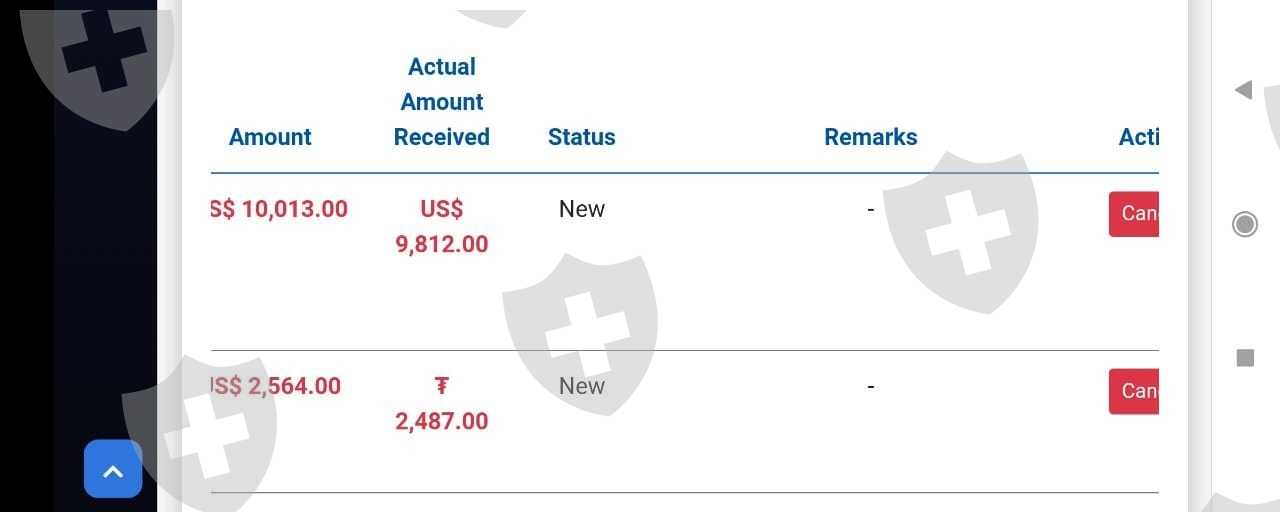Cancel the US$ 2,564.00 transaction
This screenshot has height=512, width=1280.
pos(1135,391)
